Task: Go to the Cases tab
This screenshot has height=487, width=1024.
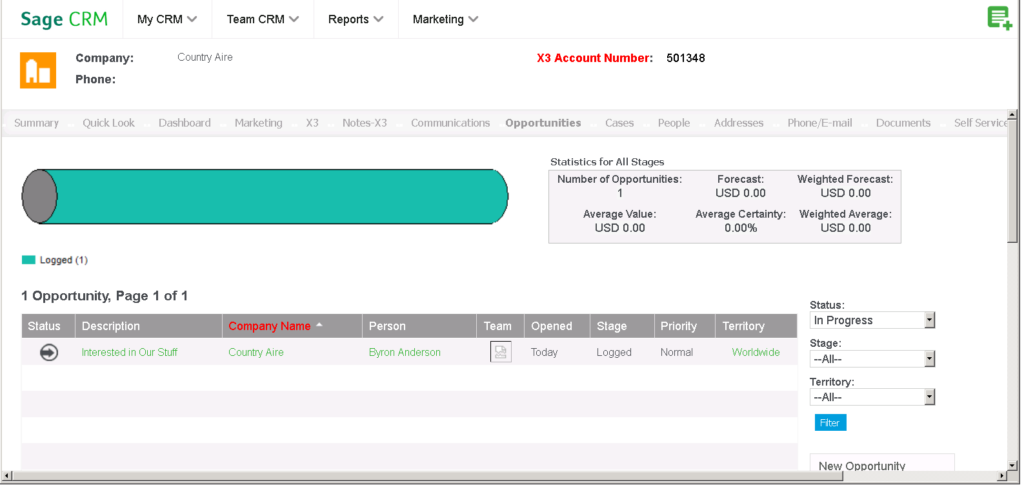Action: [x=619, y=123]
